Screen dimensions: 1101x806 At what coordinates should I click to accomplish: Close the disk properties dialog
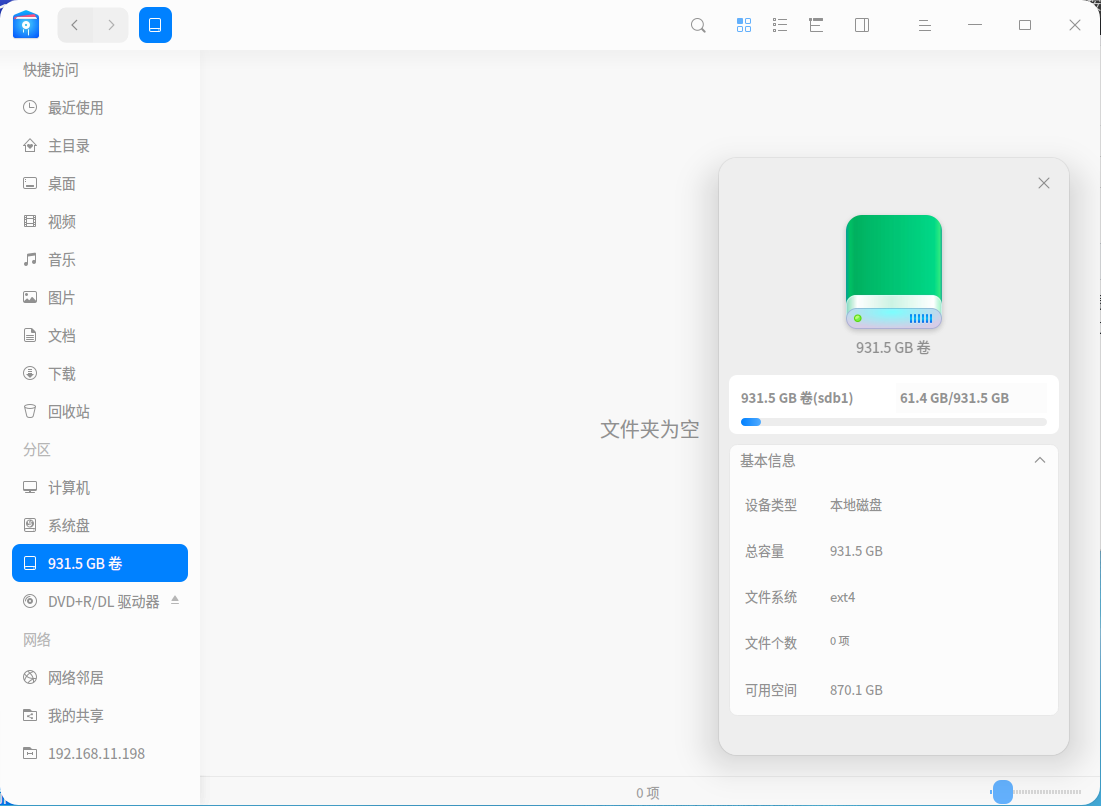click(1044, 183)
